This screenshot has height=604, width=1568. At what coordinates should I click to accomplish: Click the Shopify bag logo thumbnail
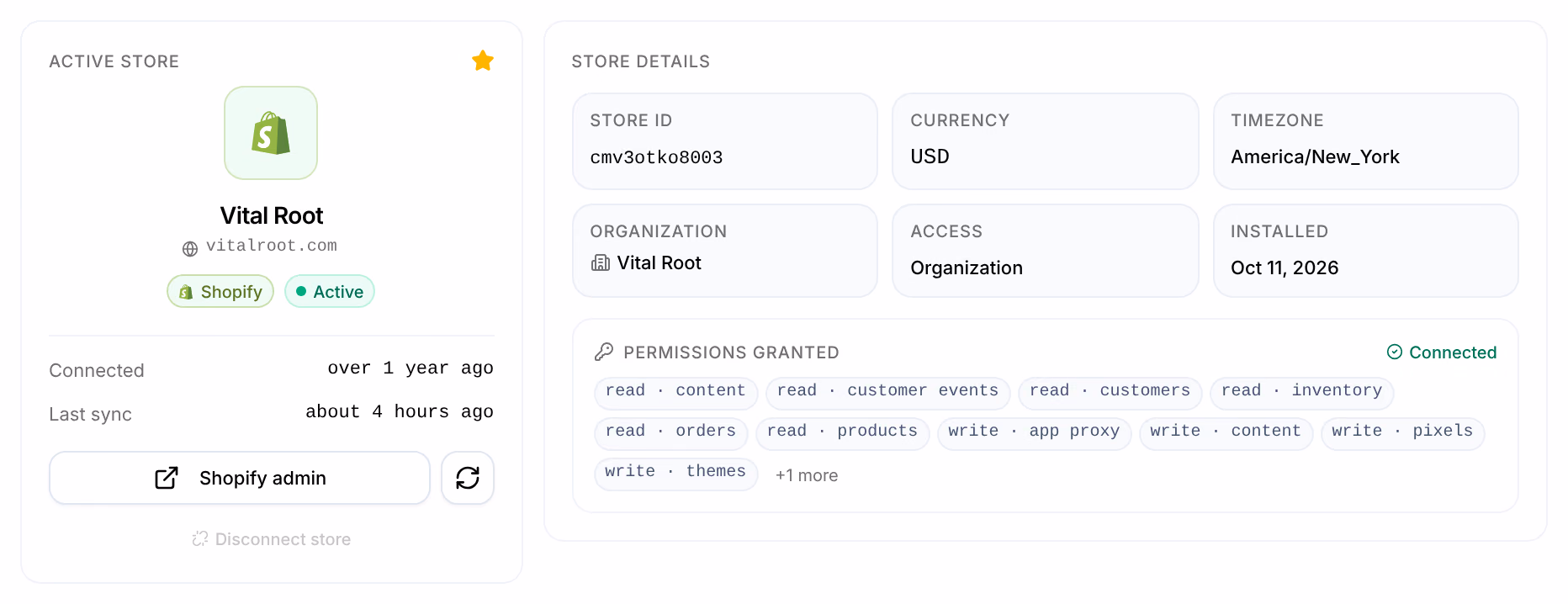click(271, 133)
